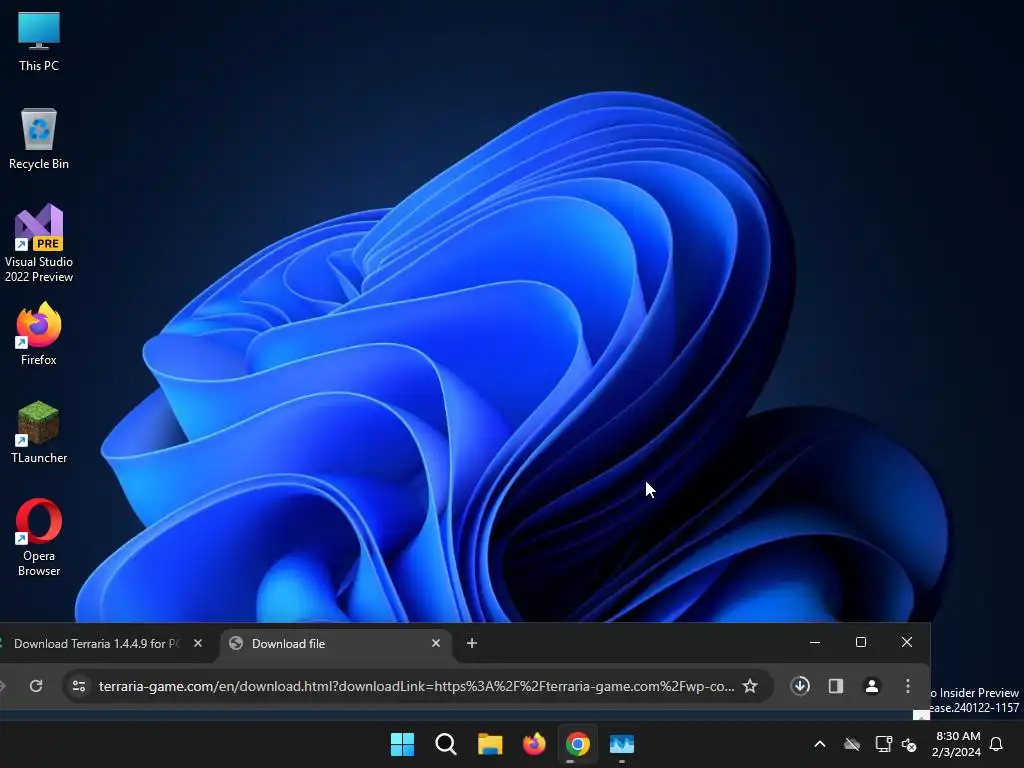Select Visual Studio 2022 Preview shortcut
This screenshot has width=1024, height=768.
click(x=39, y=244)
